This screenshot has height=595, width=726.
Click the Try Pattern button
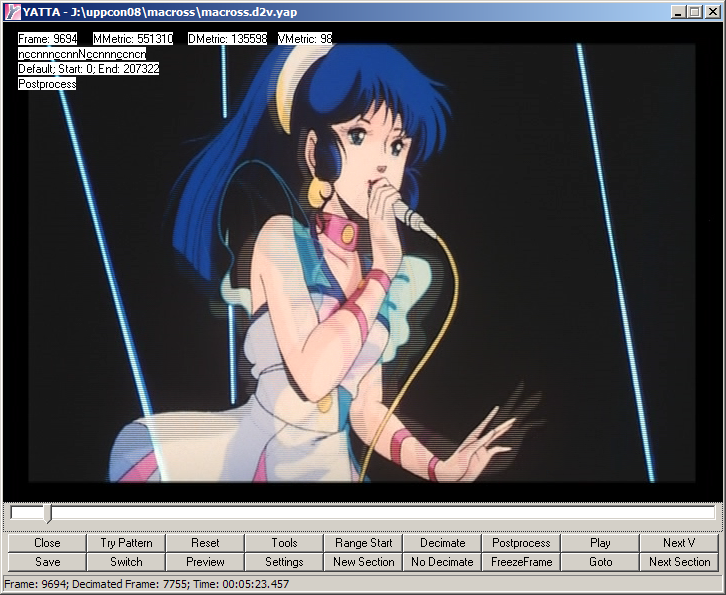click(x=126, y=543)
